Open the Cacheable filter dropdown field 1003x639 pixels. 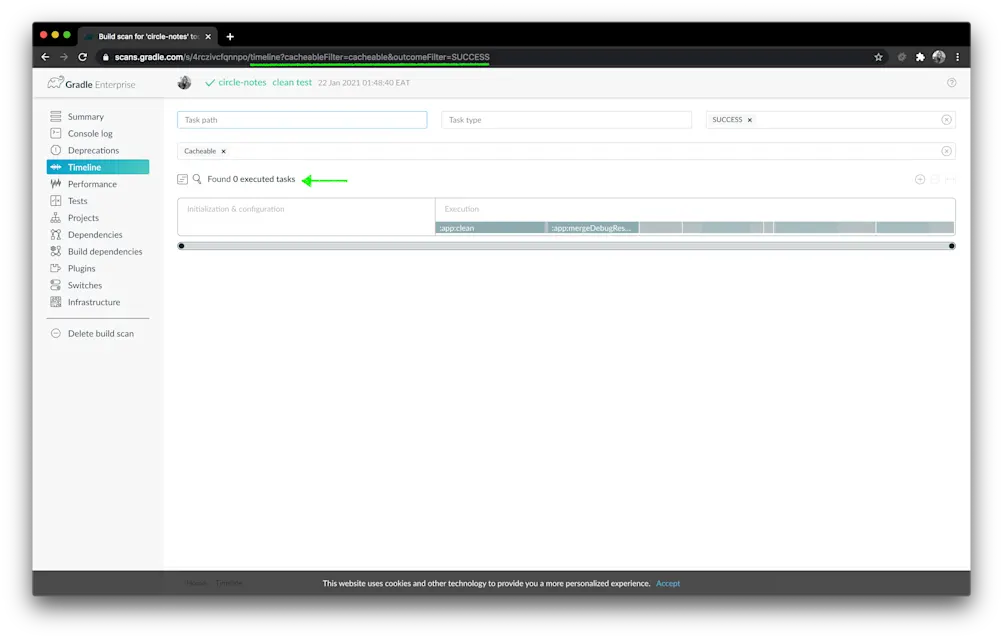[x=566, y=151]
